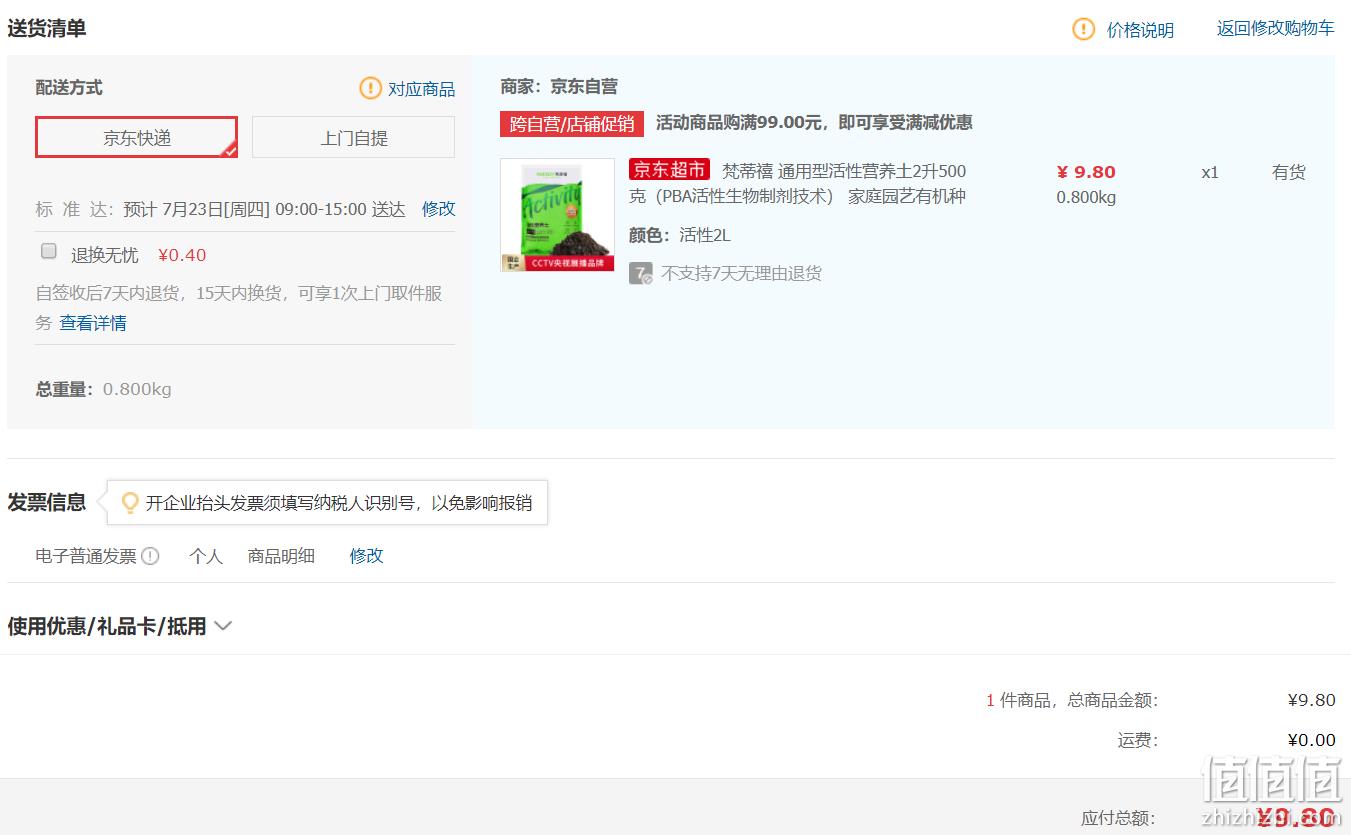Open 价格说明 link
The width and height of the screenshot is (1351, 835).
pos(1140,30)
